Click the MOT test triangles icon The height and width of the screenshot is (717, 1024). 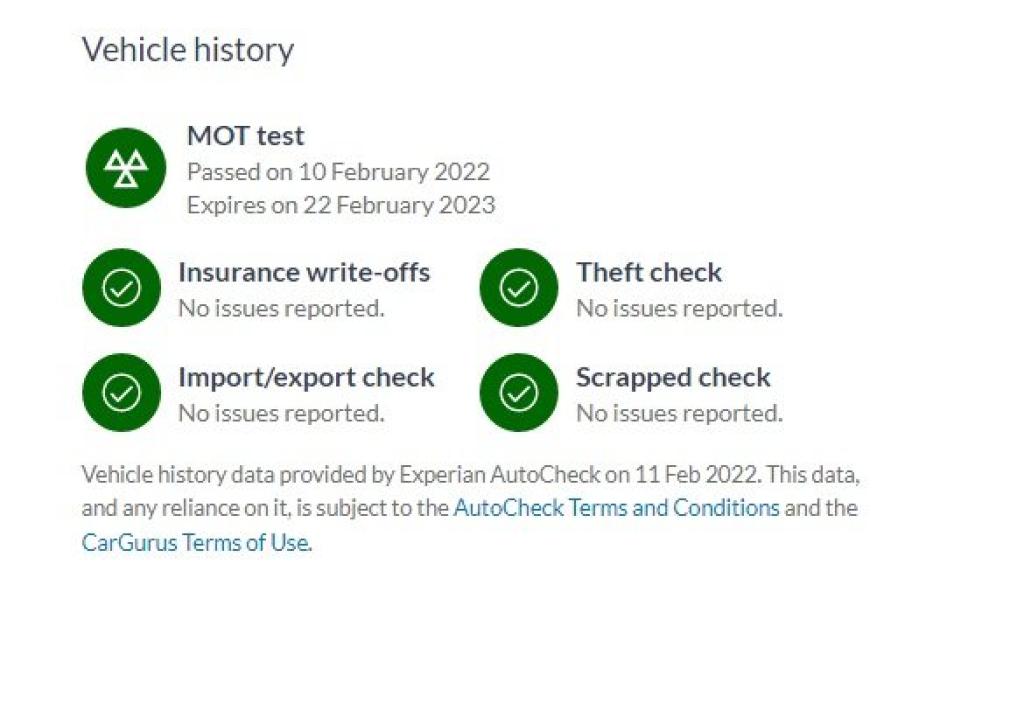pos(125,168)
